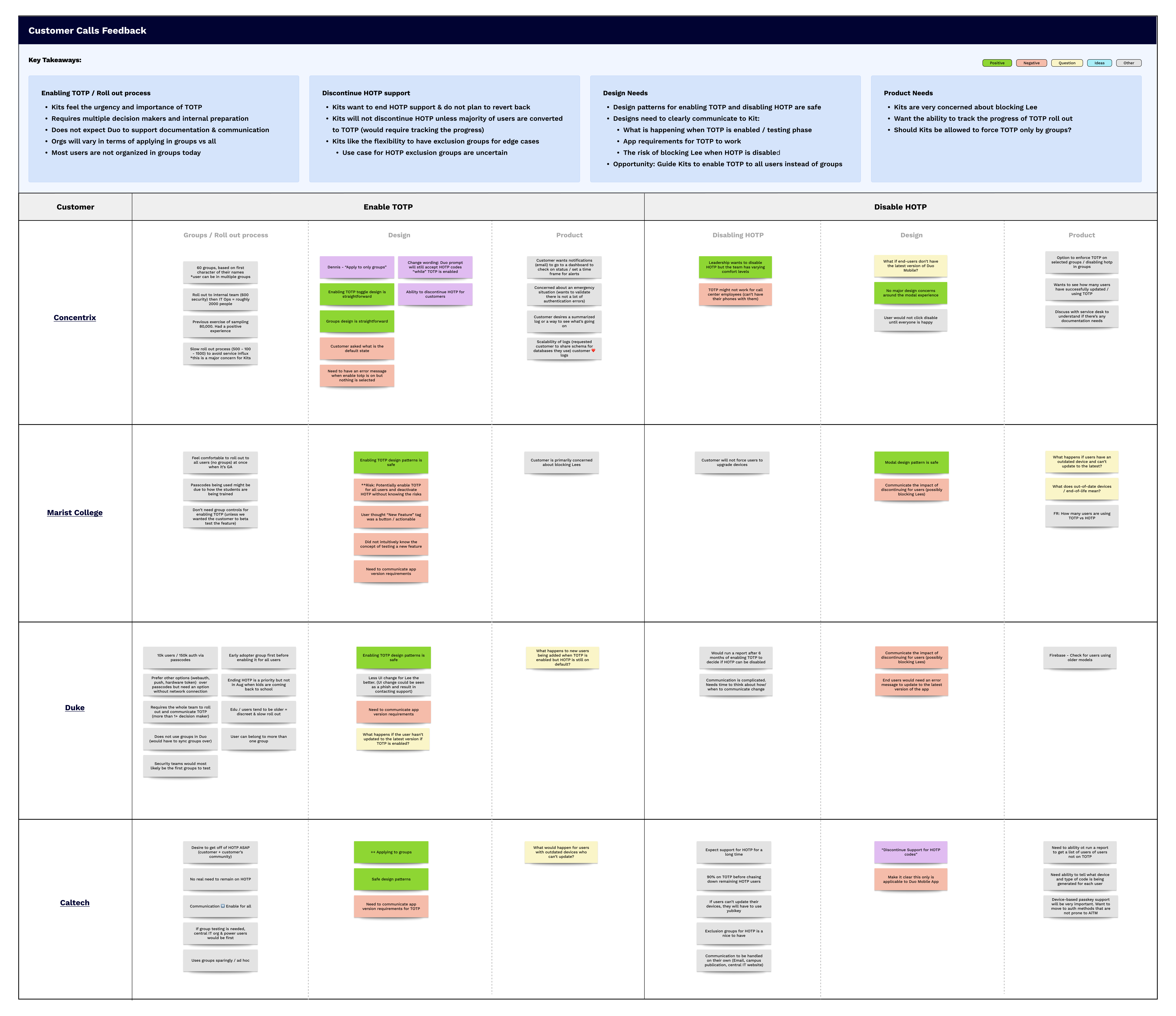Click the blue Ideas legend tag
The width and height of the screenshot is (1176, 1016).
pyautogui.click(x=1099, y=63)
